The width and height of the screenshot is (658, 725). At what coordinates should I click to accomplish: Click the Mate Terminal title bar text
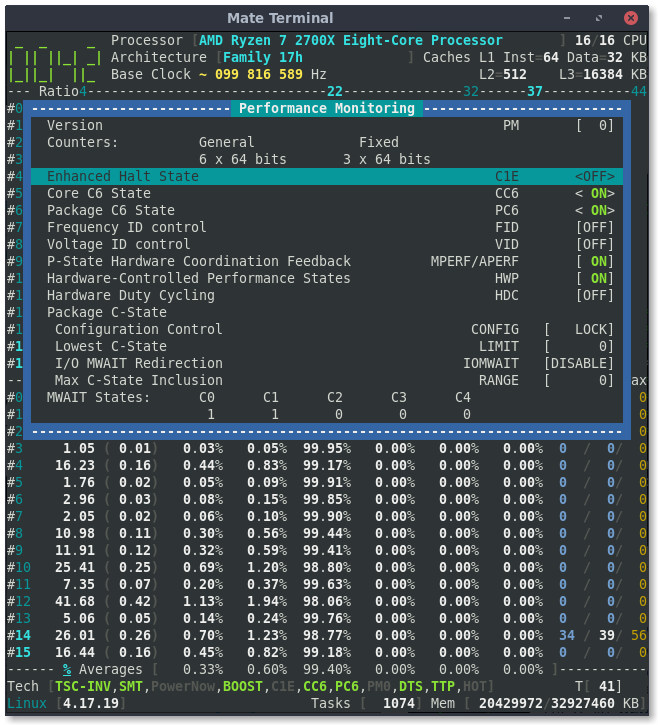[280, 18]
